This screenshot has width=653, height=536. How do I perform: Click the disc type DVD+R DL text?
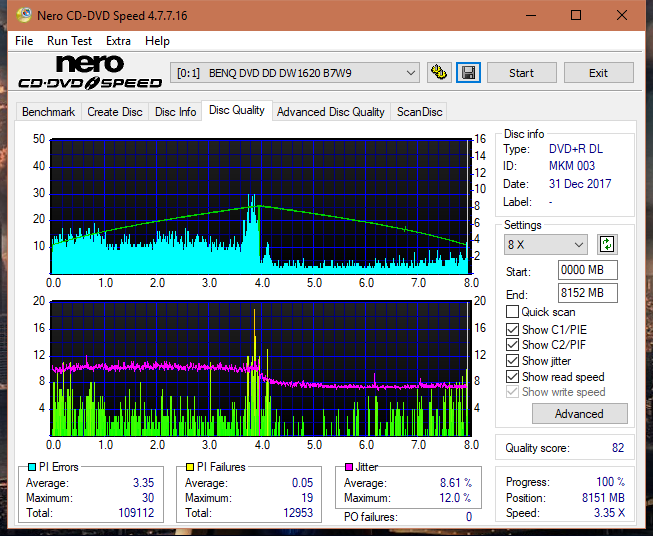tap(576, 149)
